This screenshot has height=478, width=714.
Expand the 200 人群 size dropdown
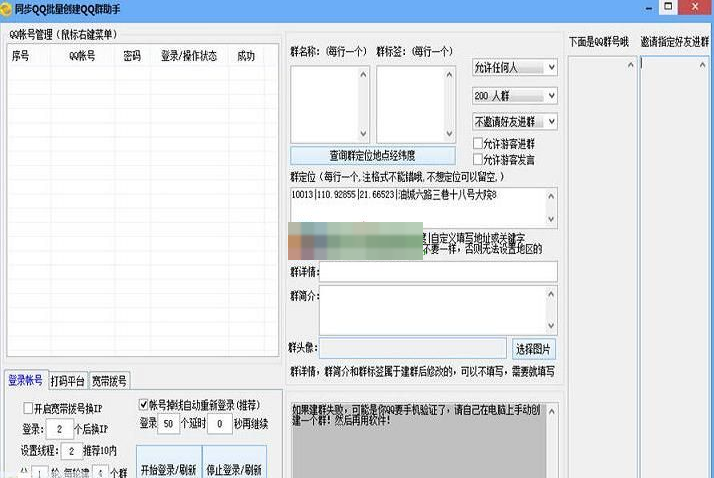coord(514,96)
